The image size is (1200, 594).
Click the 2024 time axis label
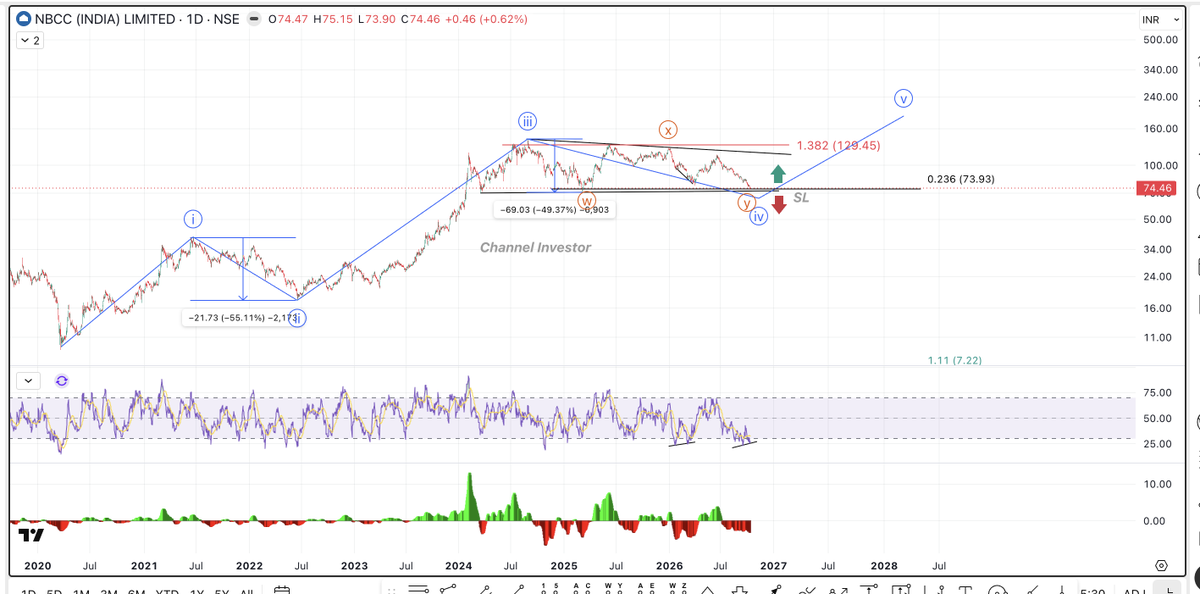(x=460, y=566)
